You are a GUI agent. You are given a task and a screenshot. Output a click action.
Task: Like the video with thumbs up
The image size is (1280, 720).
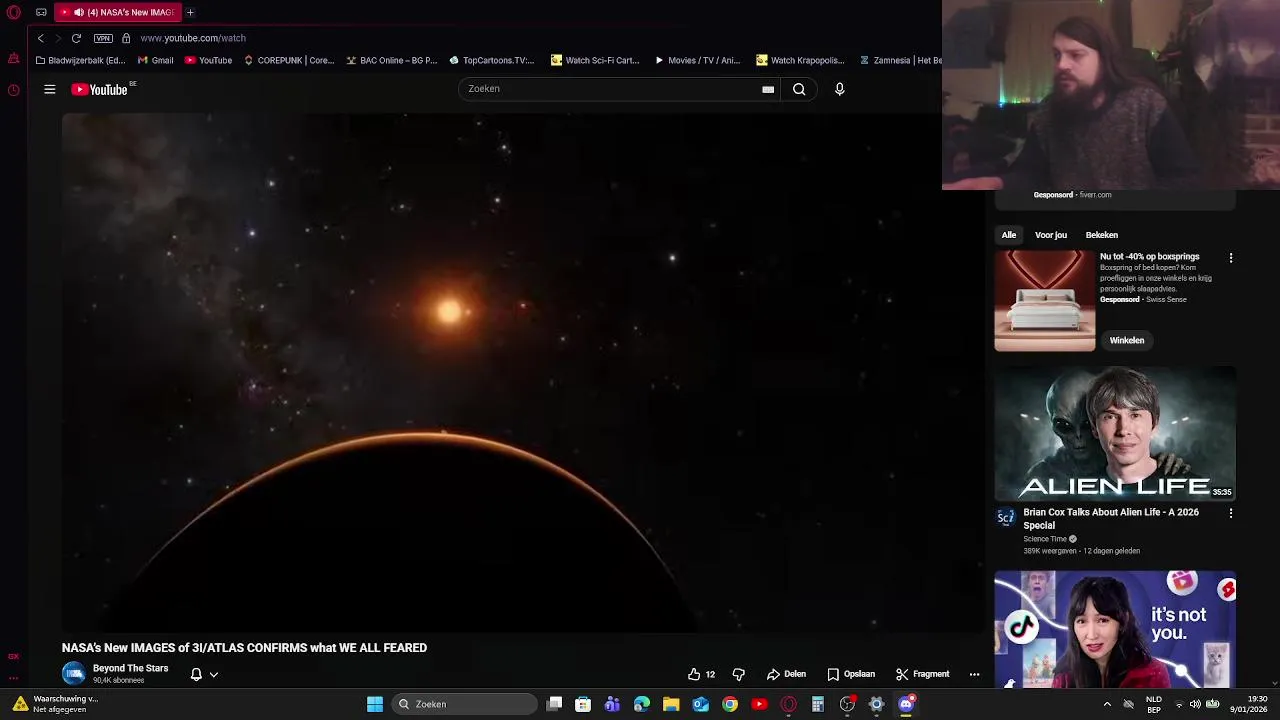tap(701, 674)
